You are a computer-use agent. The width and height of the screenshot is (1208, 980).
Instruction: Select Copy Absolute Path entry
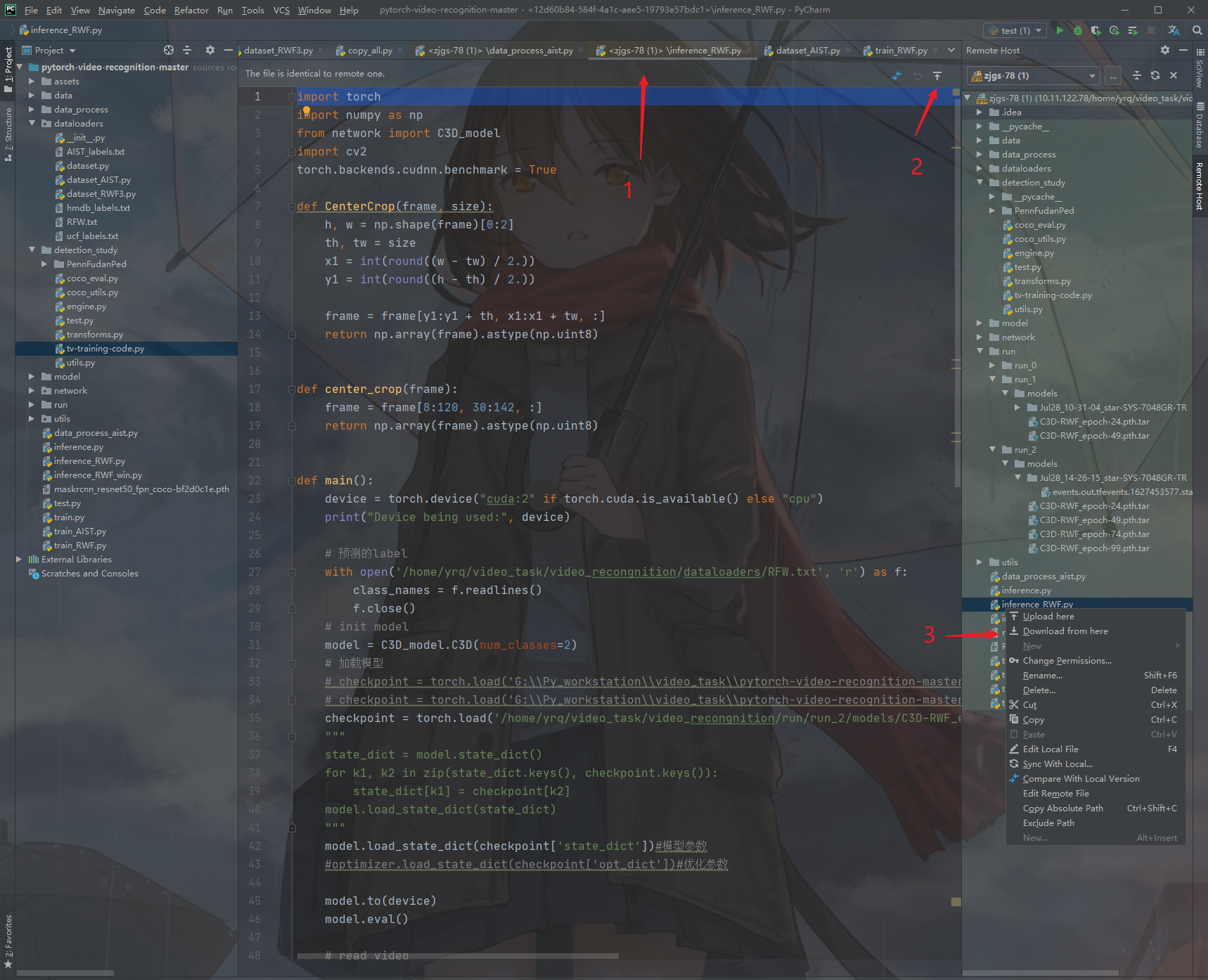(1095, 808)
